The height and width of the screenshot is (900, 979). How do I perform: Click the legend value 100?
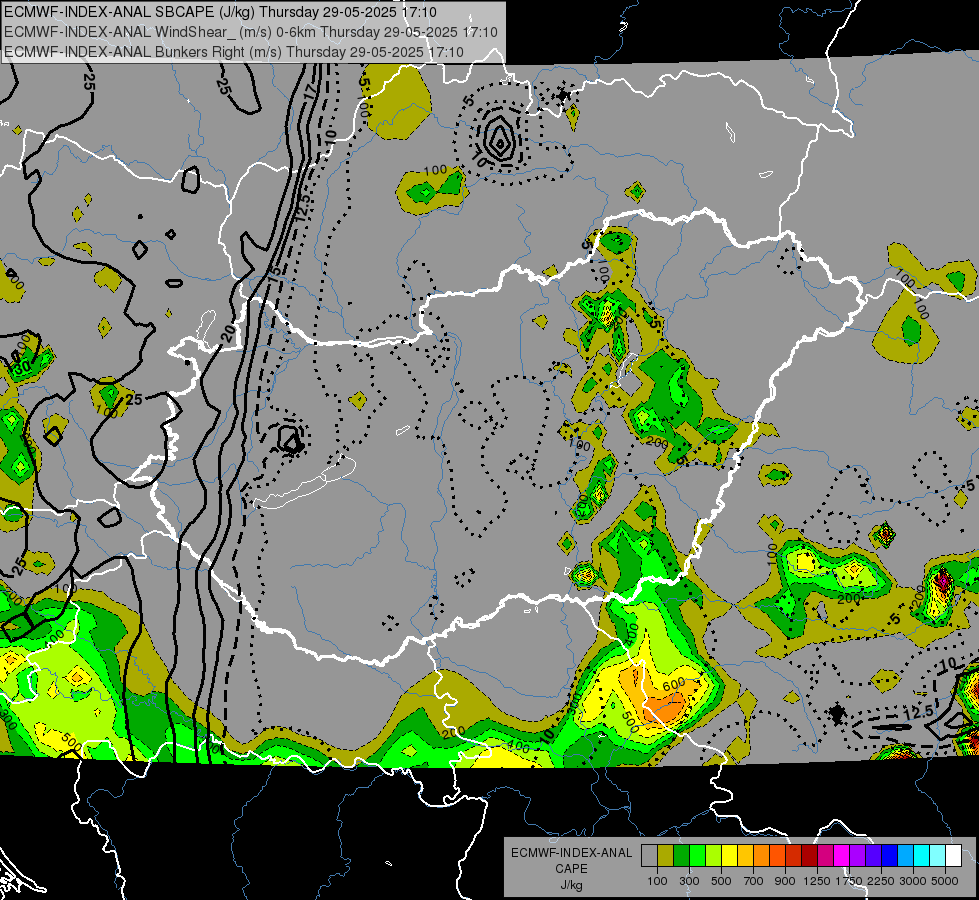point(657,881)
